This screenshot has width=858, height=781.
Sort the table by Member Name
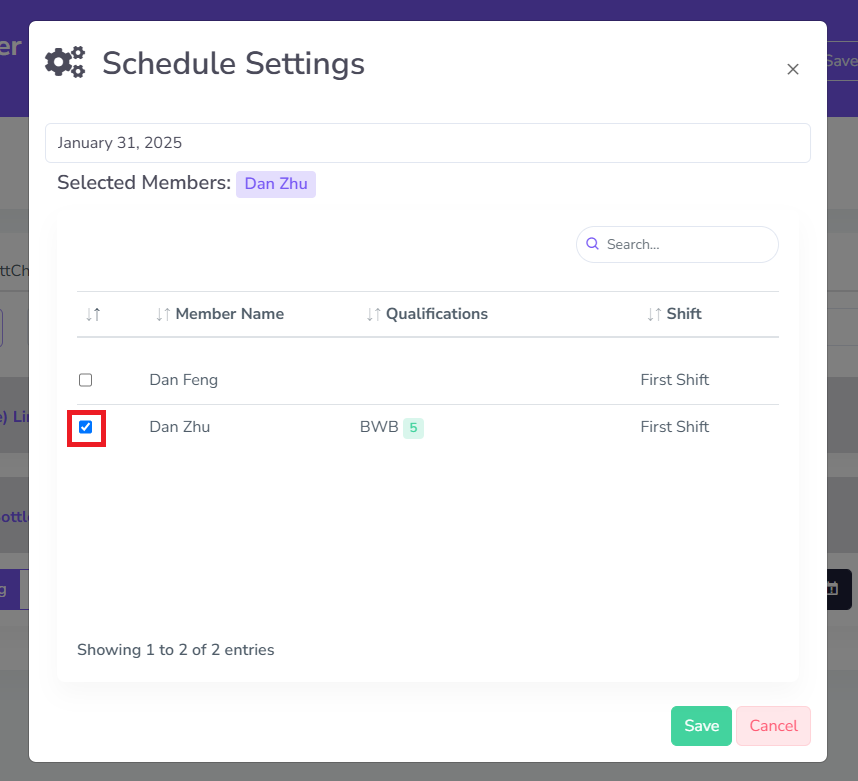(229, 314)
